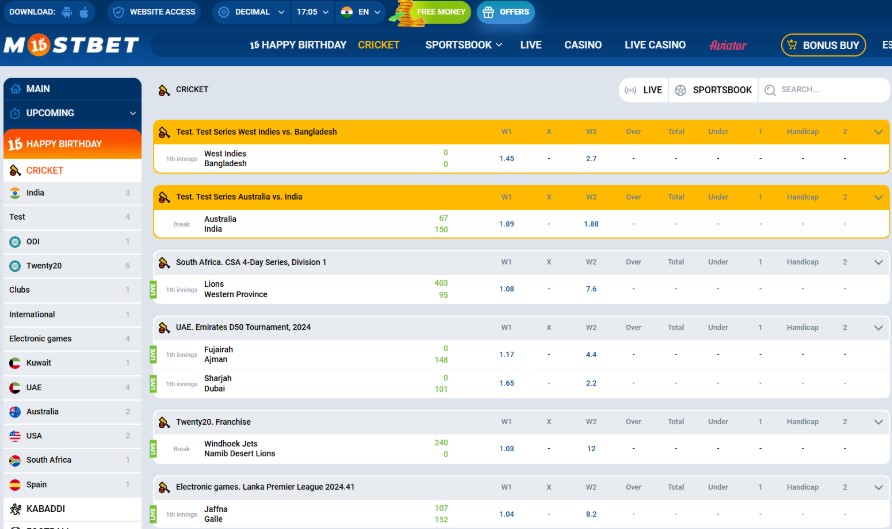Viewport: 892px width, 529px height.
Task: Click the Mostbet logo
Action: [71, 44]
